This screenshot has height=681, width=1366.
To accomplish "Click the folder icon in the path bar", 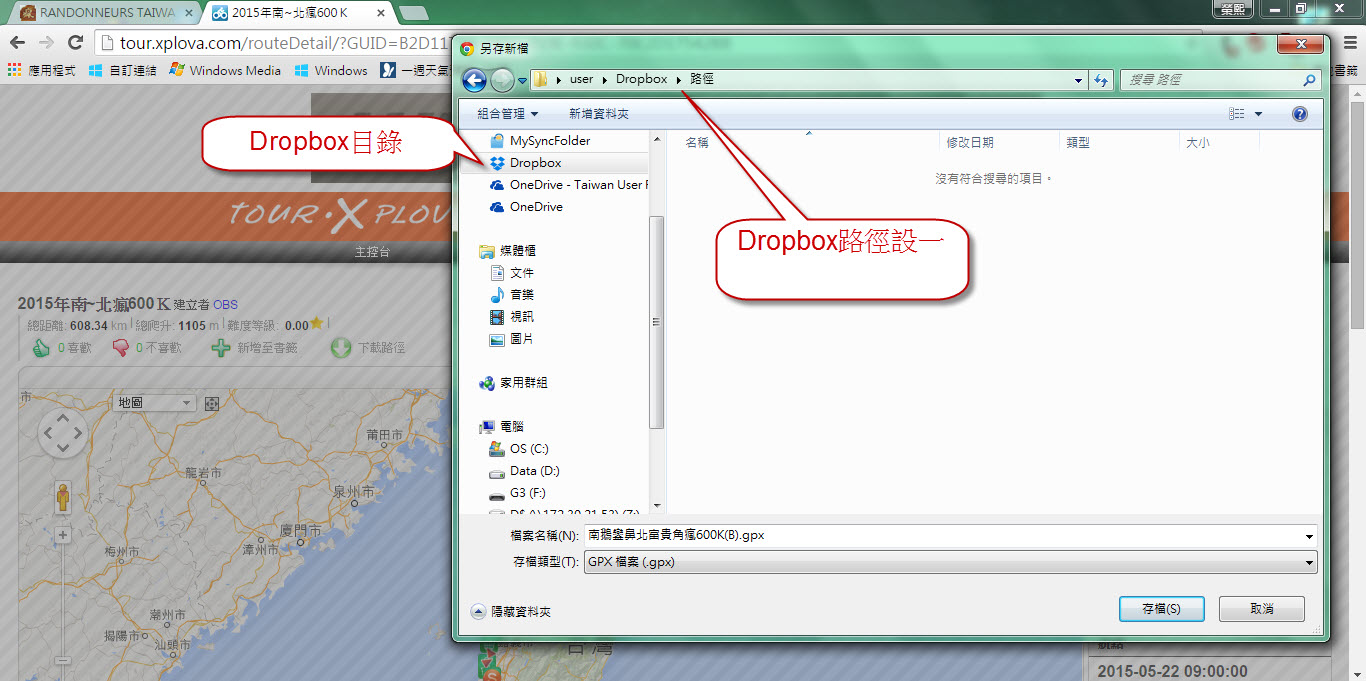I will (540, 79).
